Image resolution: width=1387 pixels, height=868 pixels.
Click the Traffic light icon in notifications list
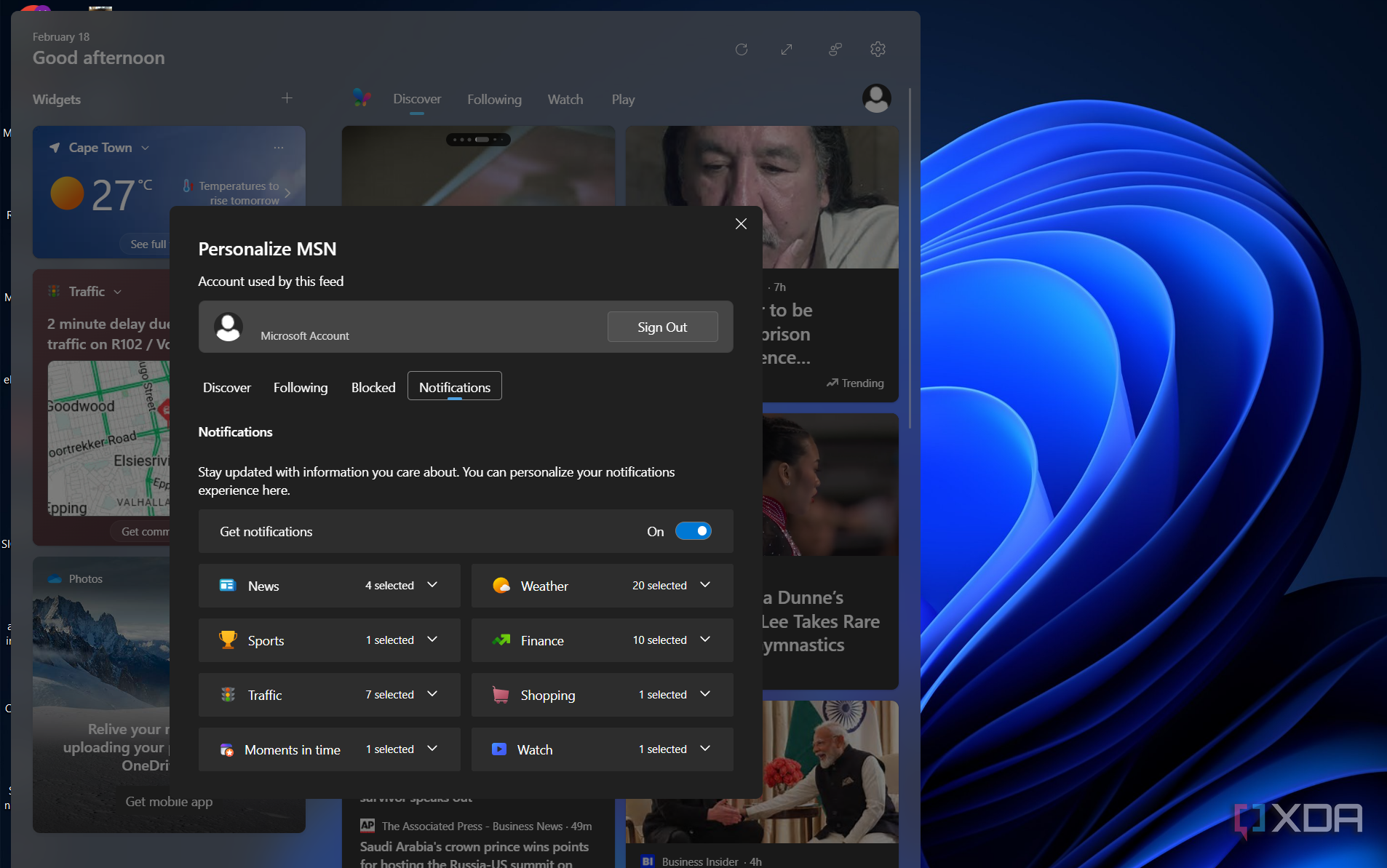228,694
